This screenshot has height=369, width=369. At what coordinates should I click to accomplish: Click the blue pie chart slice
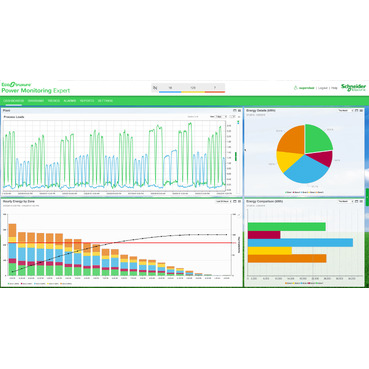[305, 170]
